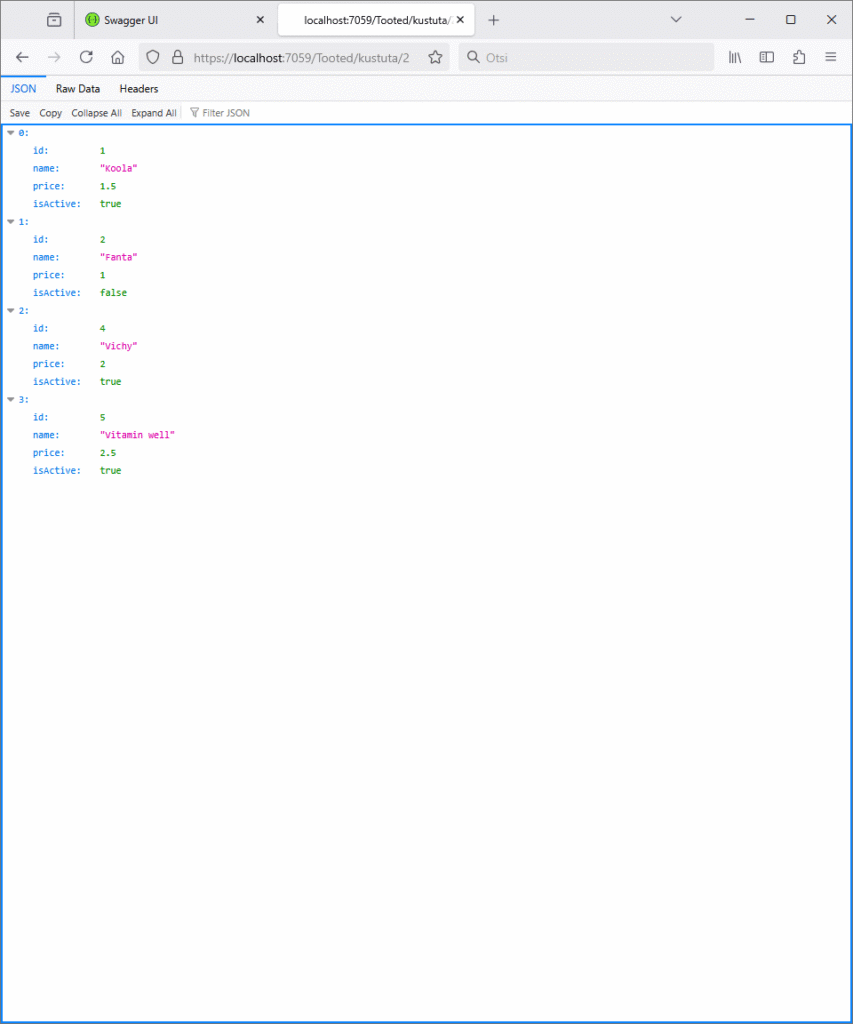Reload the current page
The height and width of the screenshot is (1024, 853).
[86, 57]
